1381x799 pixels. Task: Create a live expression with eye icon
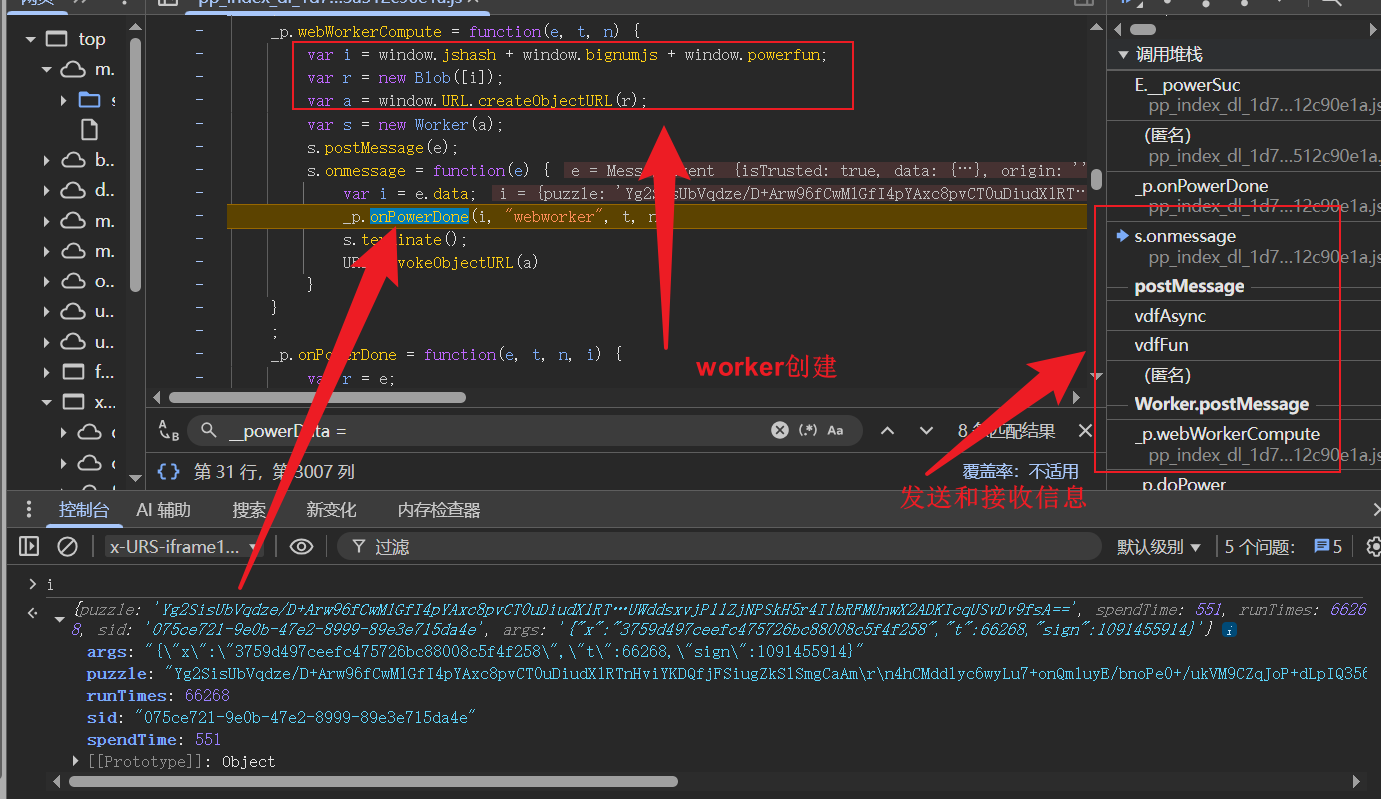[x=301, y=546]
